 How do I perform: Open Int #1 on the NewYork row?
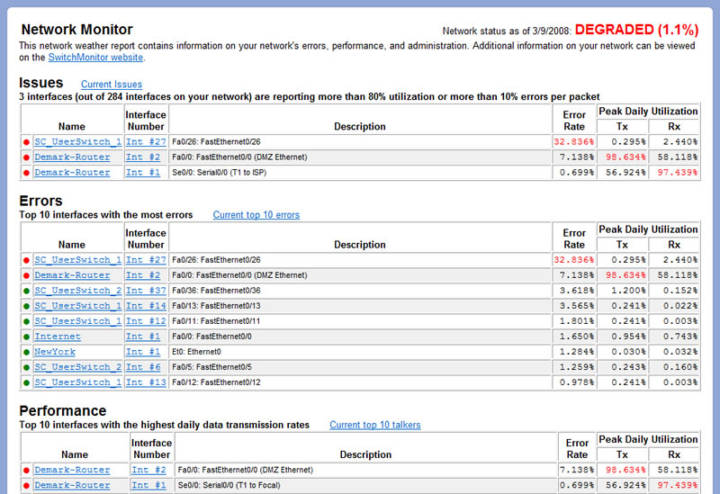pos(143,352)
